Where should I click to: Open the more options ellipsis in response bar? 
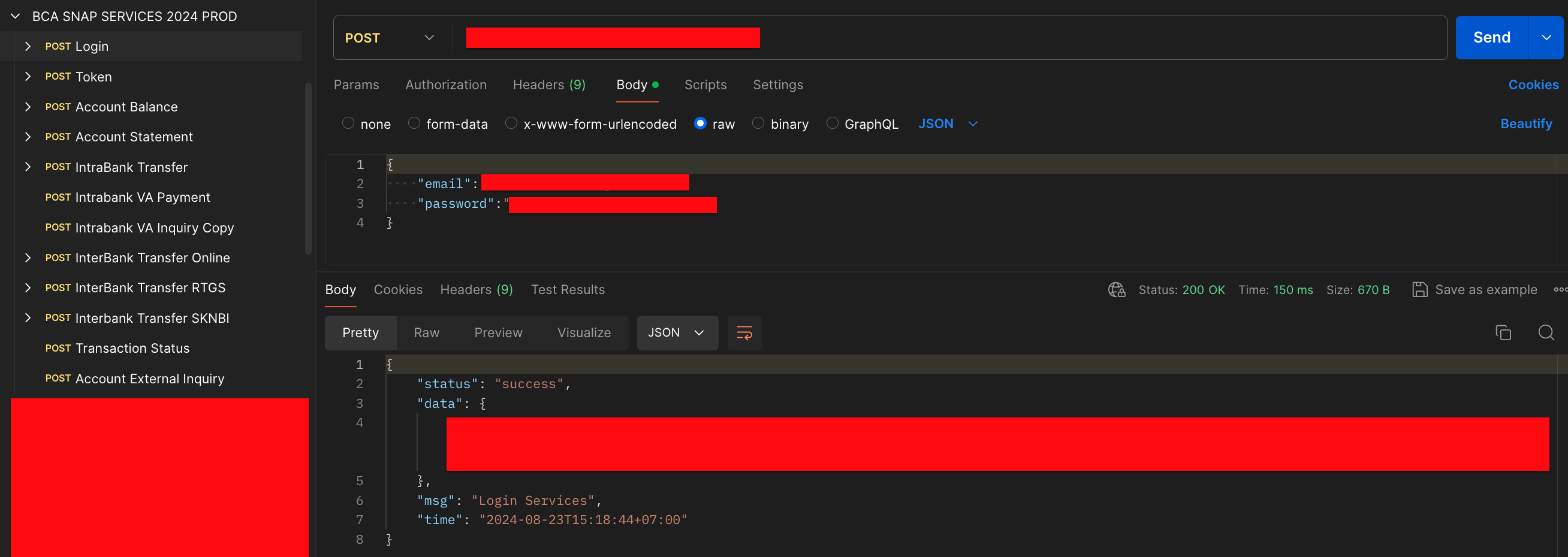(1561, 289)
